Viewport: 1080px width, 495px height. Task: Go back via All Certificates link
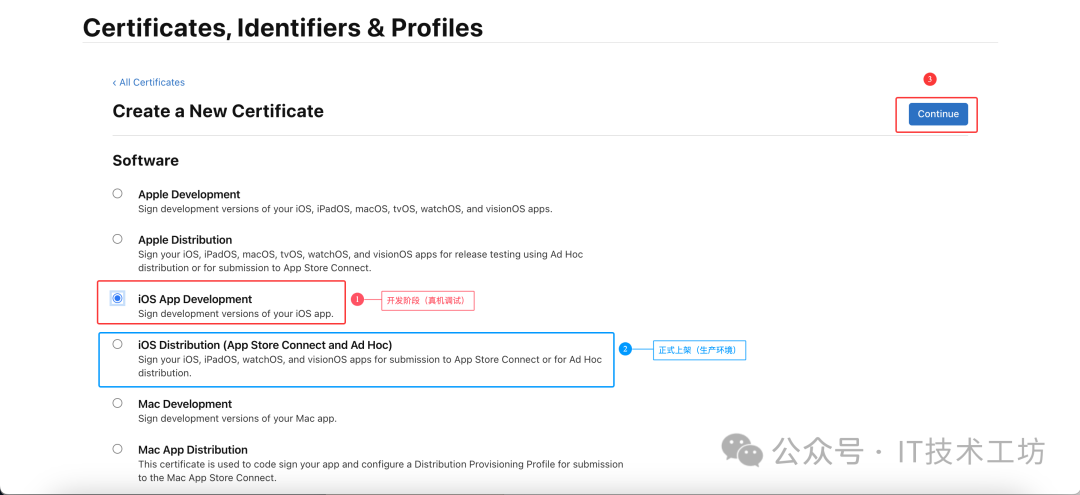click(149, 82)
